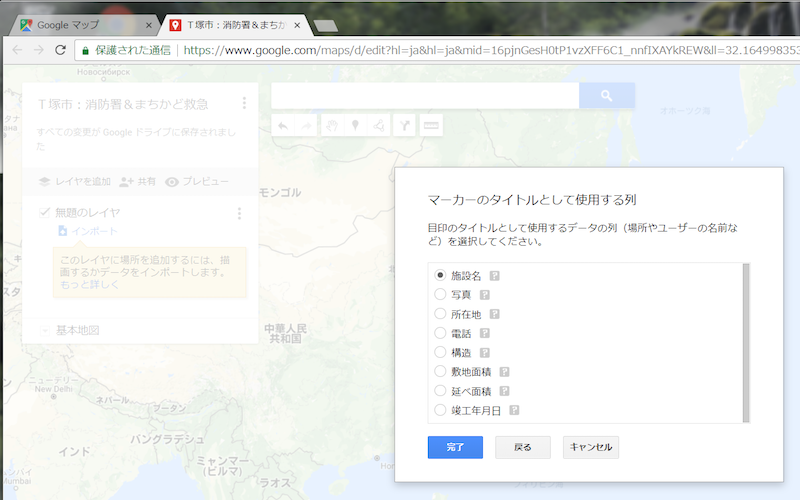Select the add marker pin tool

click(356, 126)
